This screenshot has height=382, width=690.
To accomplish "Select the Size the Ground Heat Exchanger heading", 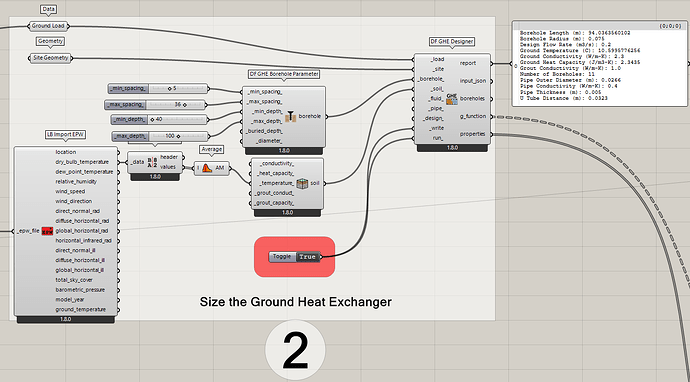I will tap(296, 302).
